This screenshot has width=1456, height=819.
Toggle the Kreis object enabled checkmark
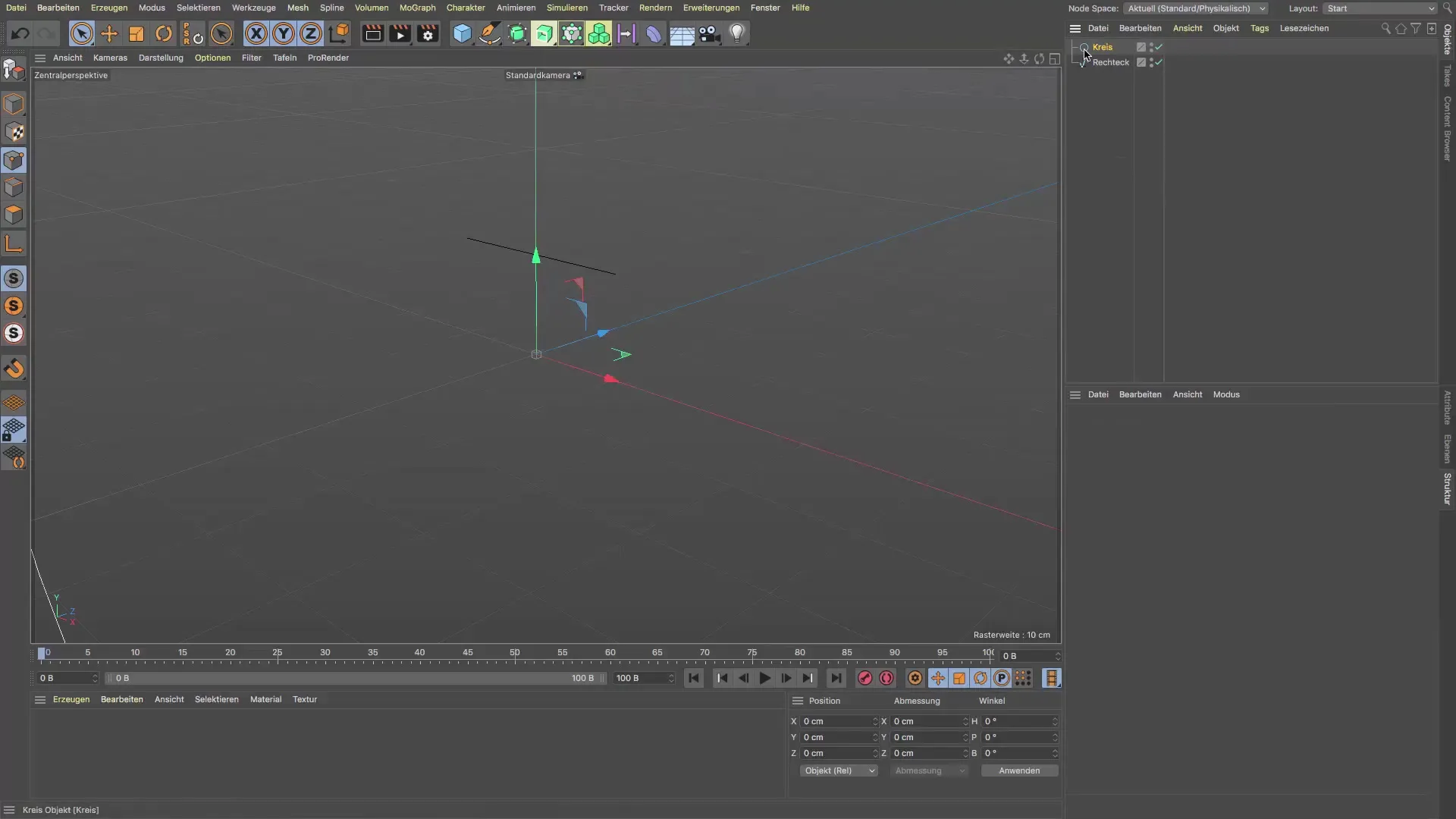click(1159, 47)
